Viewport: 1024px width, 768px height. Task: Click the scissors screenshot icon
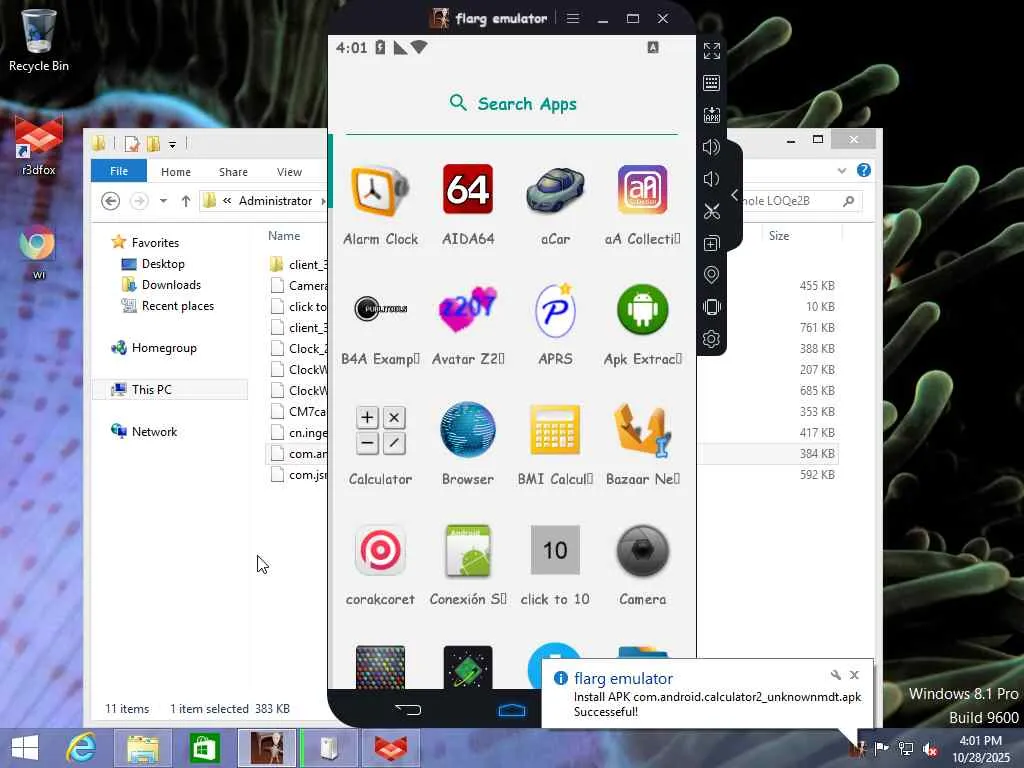[712, 211]
